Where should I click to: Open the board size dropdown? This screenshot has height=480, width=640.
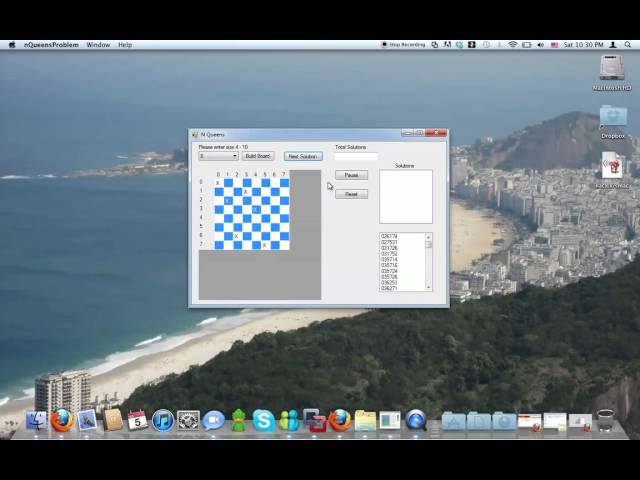coord(218,156)
